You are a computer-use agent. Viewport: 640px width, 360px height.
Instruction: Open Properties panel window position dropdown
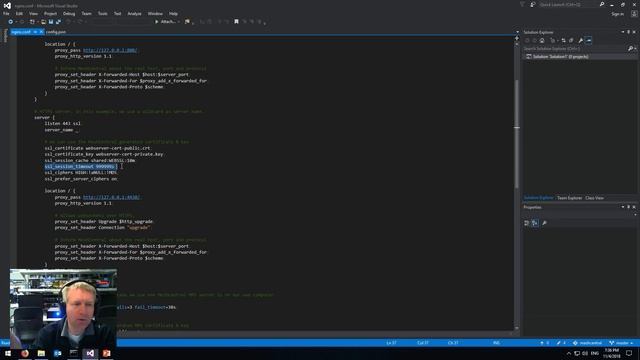623,207
